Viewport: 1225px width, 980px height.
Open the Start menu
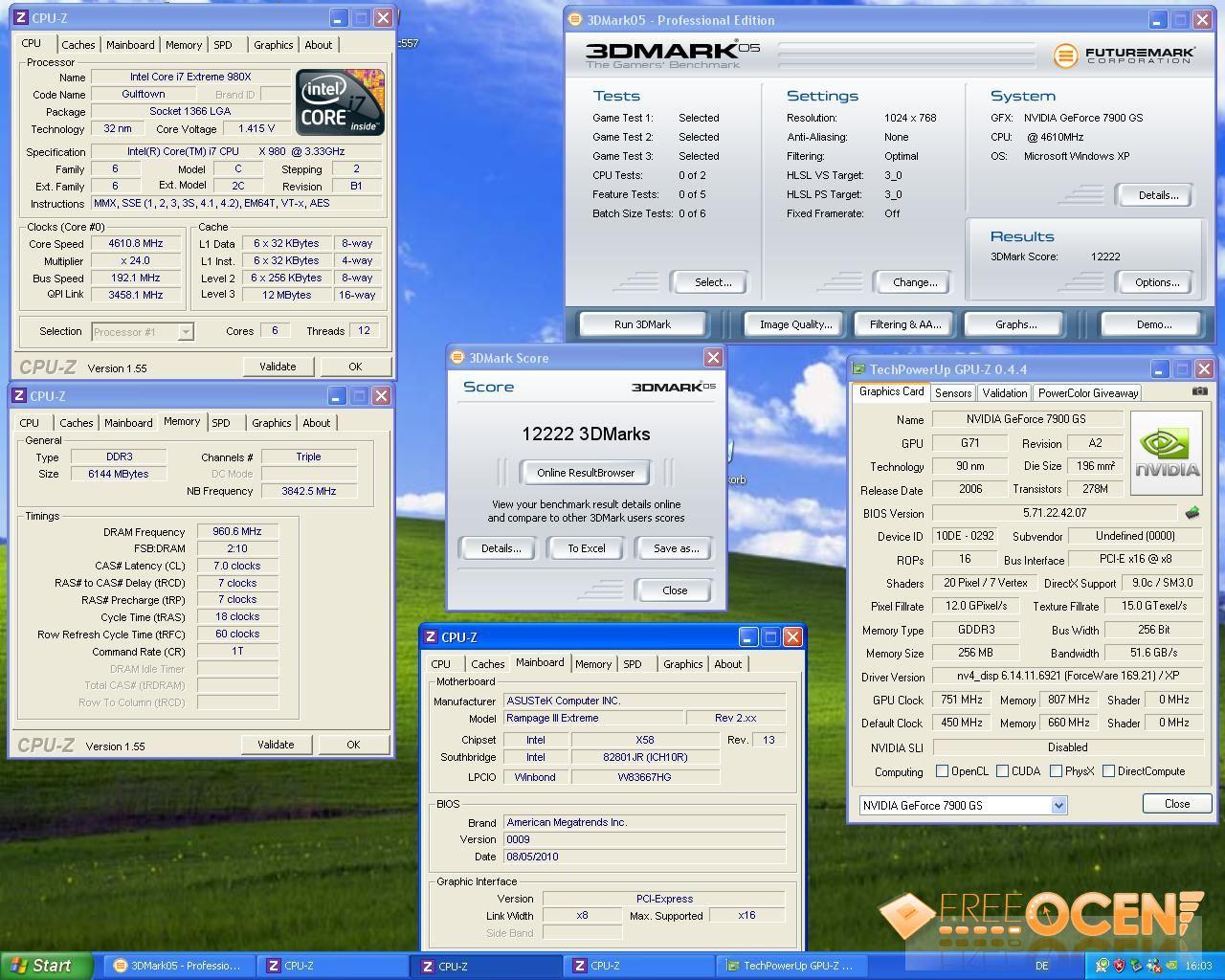pyautogui.click(x=47, y=966)
